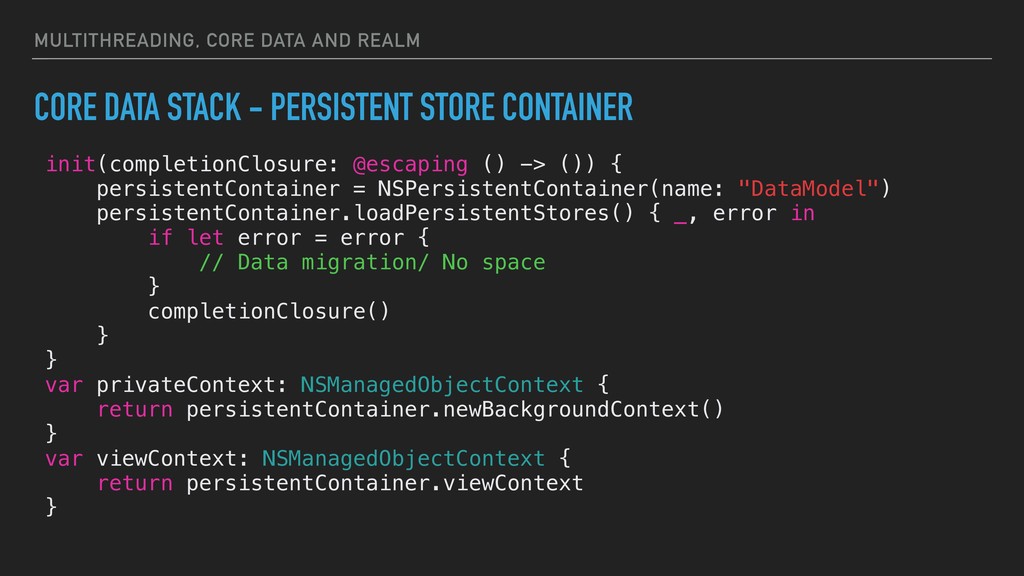
Task: Click the "DataModel" string literal
Action: click(x=808, y=189)
